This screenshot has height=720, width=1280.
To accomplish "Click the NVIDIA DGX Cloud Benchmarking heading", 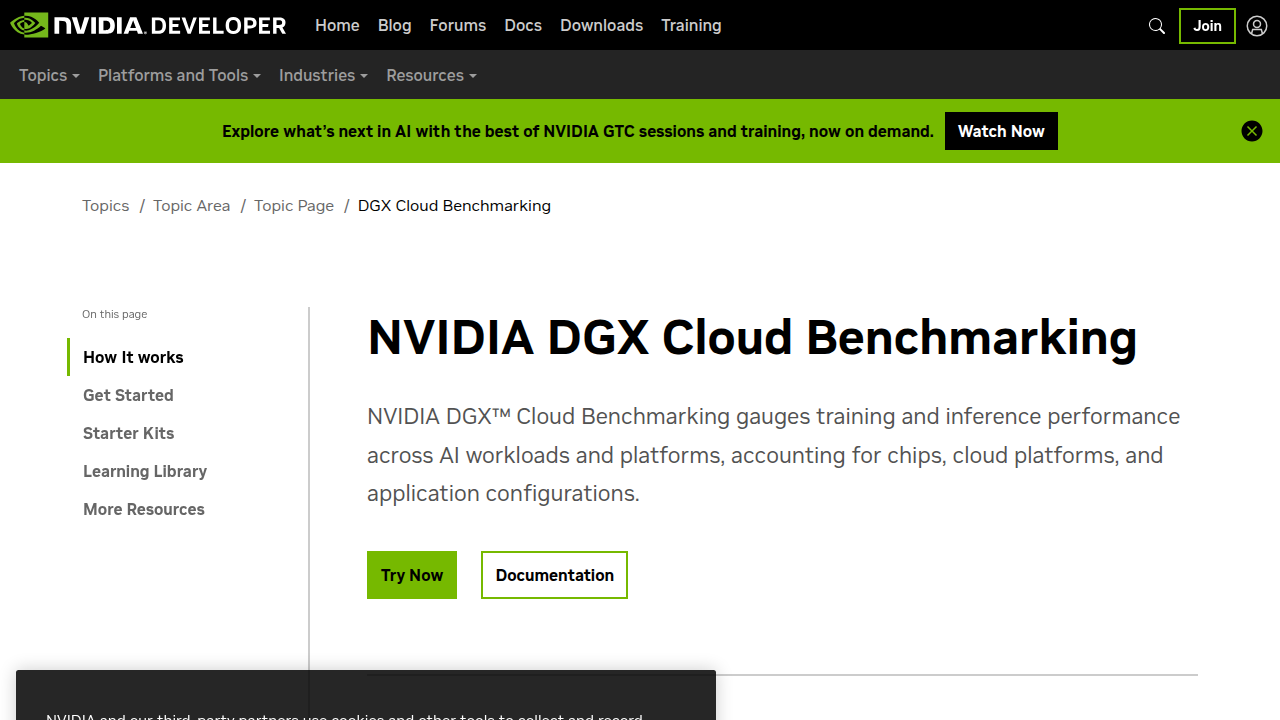I will click(752, 337).
